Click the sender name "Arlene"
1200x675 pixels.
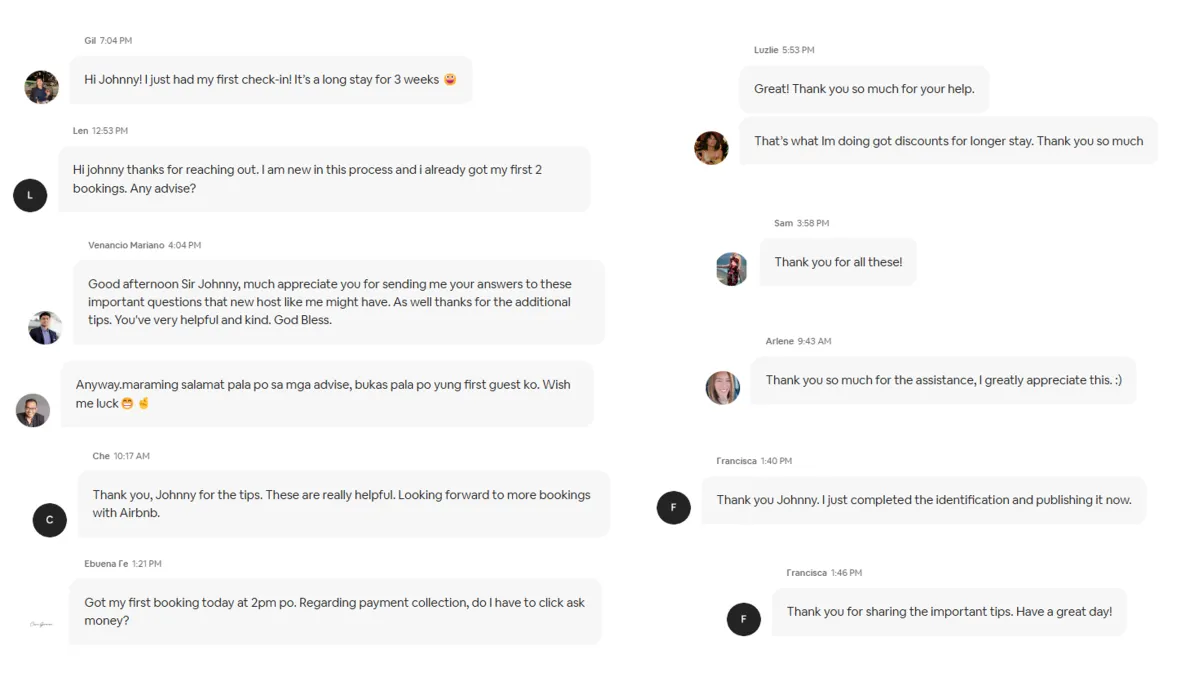click(x=779, y=341)
